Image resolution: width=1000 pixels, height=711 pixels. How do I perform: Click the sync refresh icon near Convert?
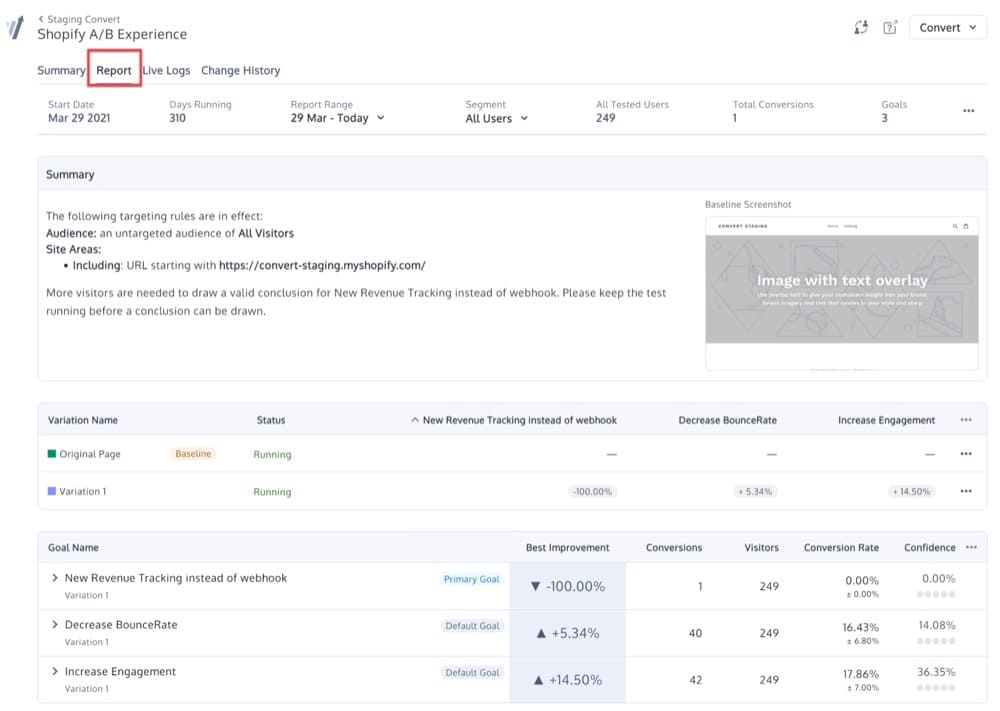pyautogui.click(x=861, y=27)
